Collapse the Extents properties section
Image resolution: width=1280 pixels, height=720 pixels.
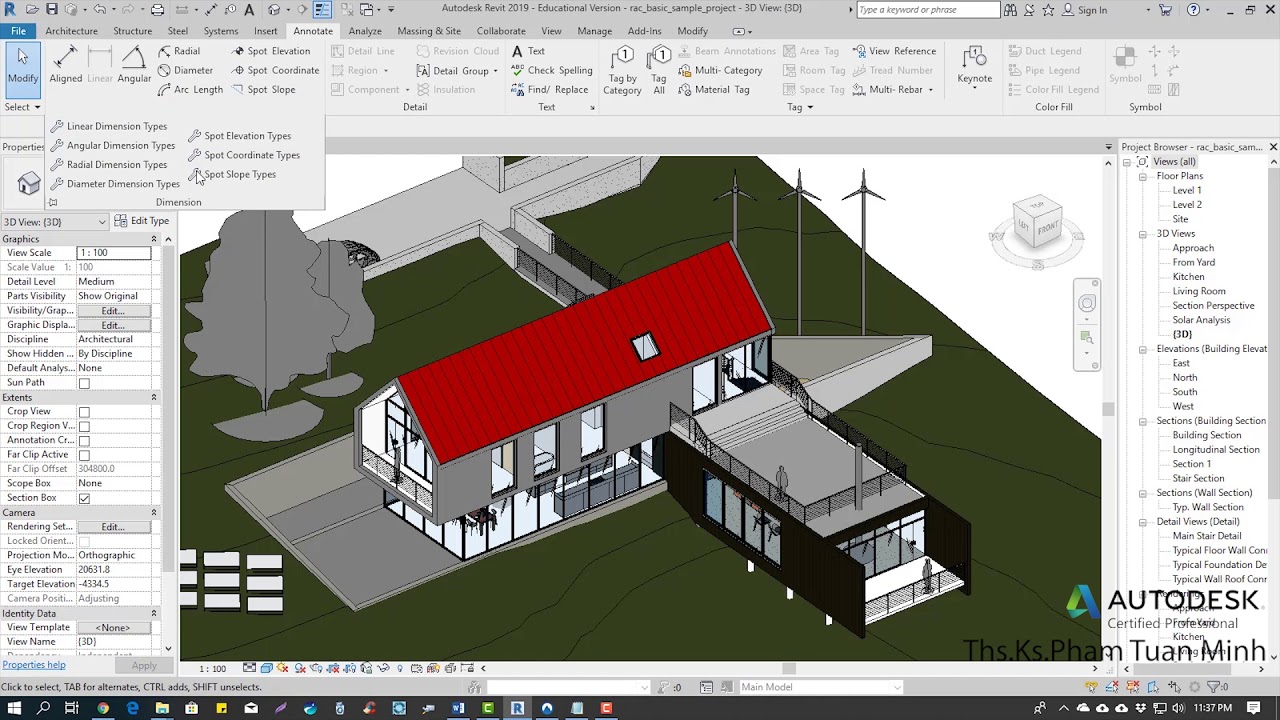pos(154,397)
